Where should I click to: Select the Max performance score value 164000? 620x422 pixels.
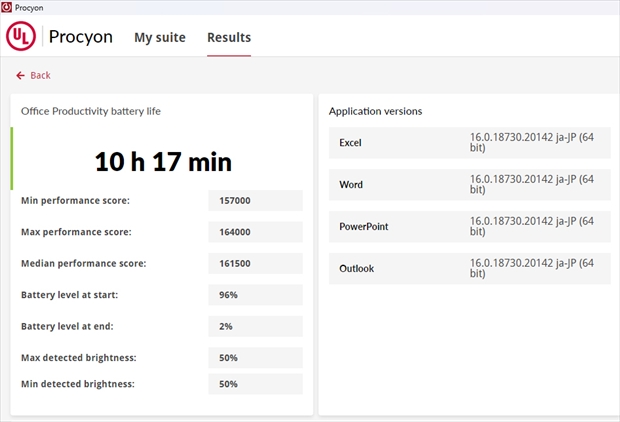255,232
